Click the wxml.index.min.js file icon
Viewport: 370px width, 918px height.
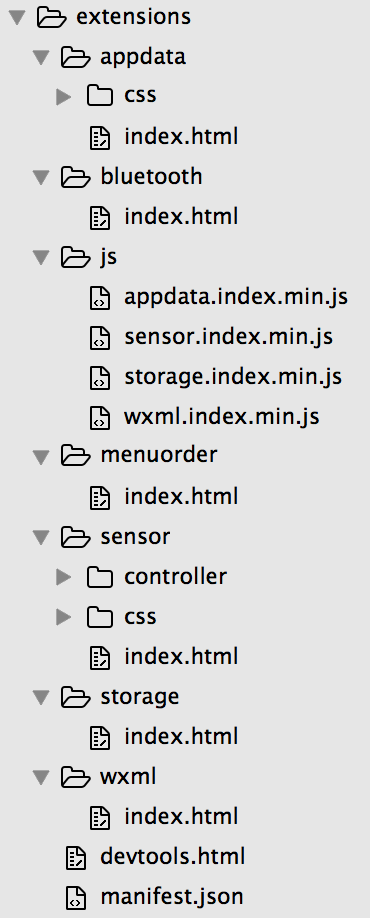100,417
